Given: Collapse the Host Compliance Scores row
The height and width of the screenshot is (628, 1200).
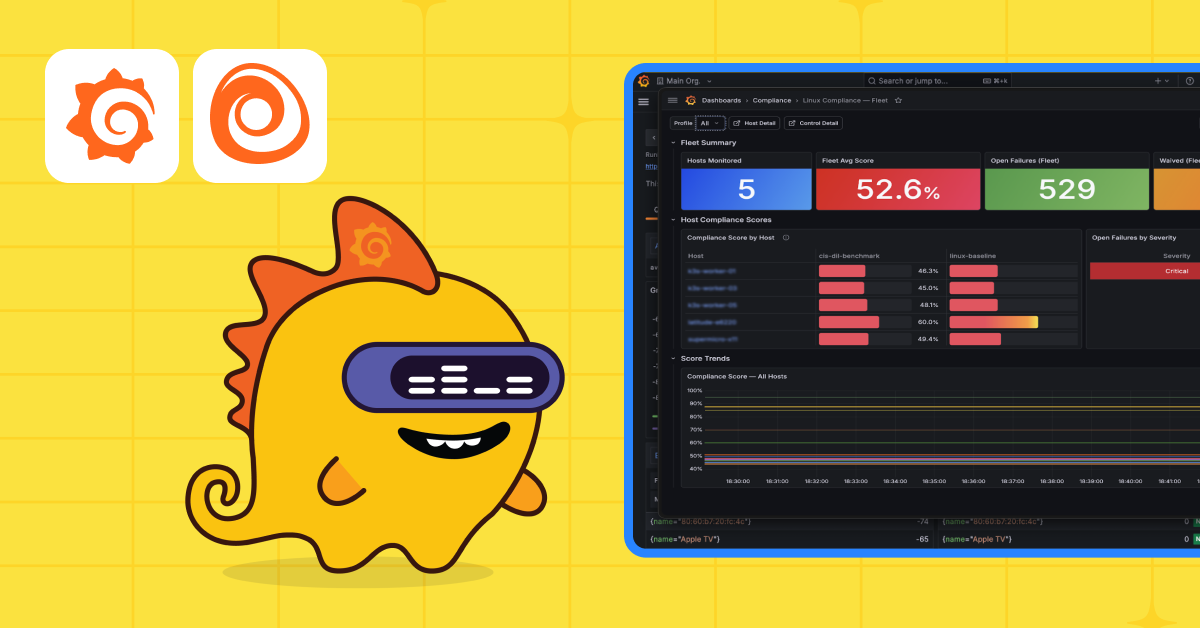Looking at the screenshot, I should [673, 220].
